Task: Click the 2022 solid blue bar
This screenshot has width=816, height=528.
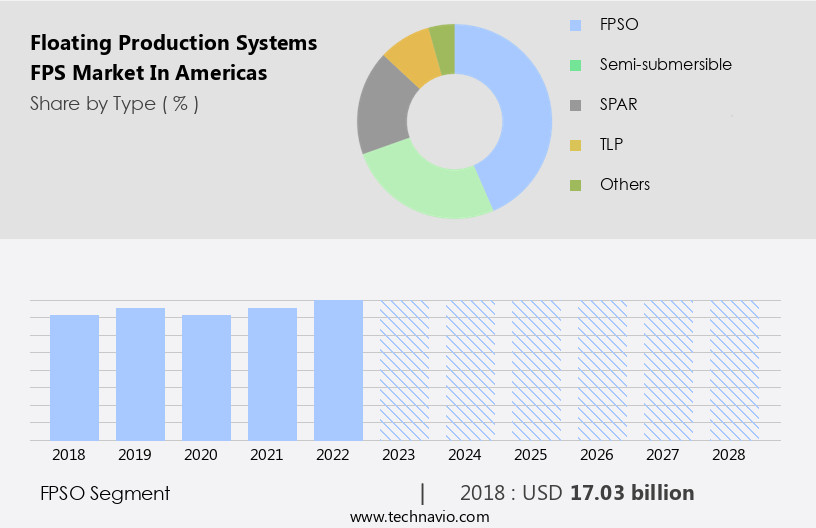Action: [338, 370]
